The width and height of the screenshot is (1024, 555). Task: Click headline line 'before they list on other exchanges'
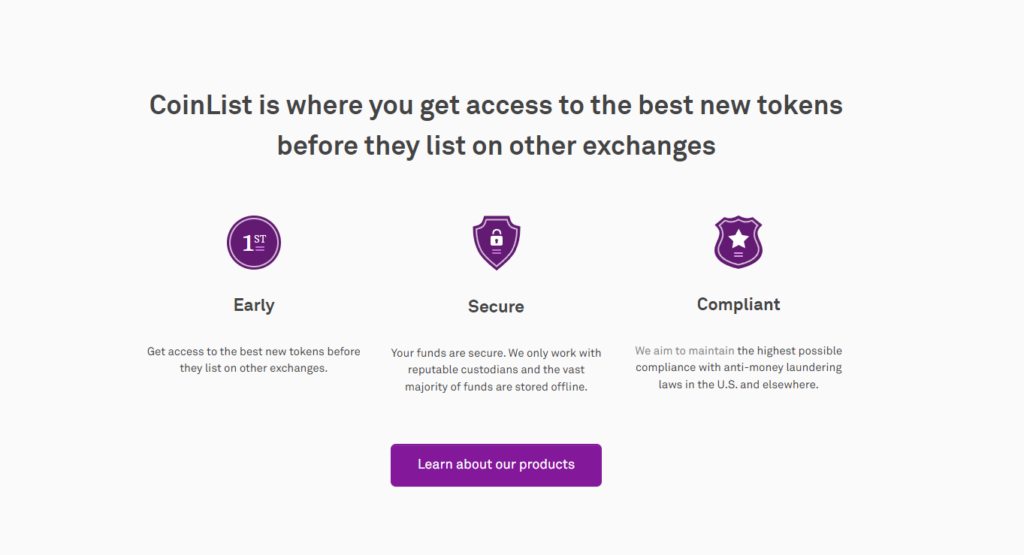496,145
